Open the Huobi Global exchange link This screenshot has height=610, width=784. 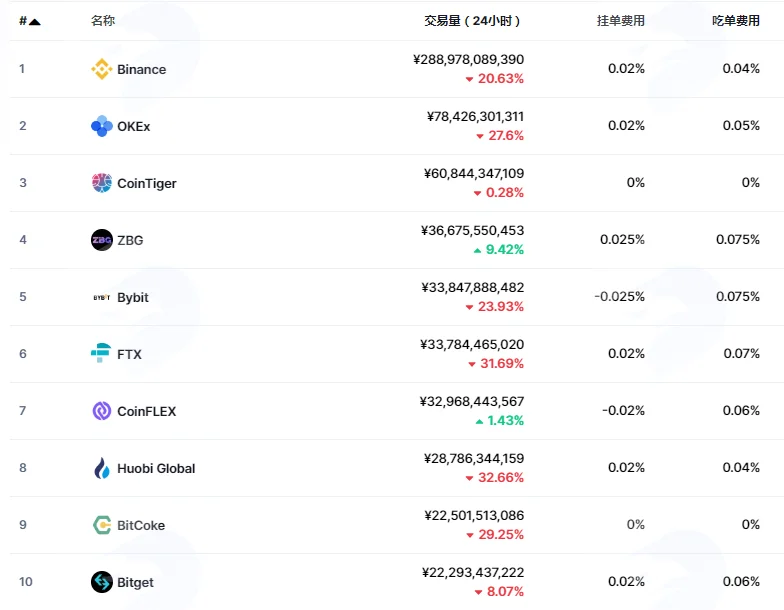point(156,468)
